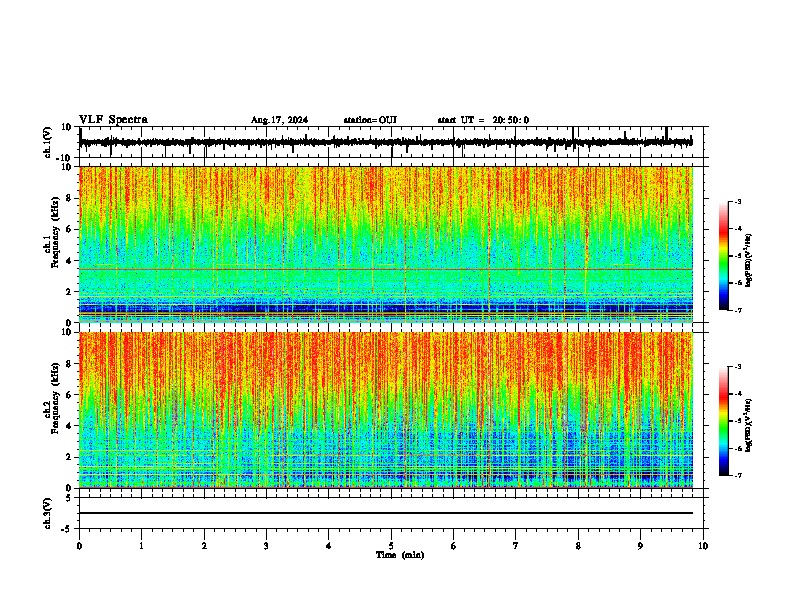Click the "-7" label on ch.2 color bar
Image resolution: width=792 pixels, height=612 pixels.
(x=738, y=475)
